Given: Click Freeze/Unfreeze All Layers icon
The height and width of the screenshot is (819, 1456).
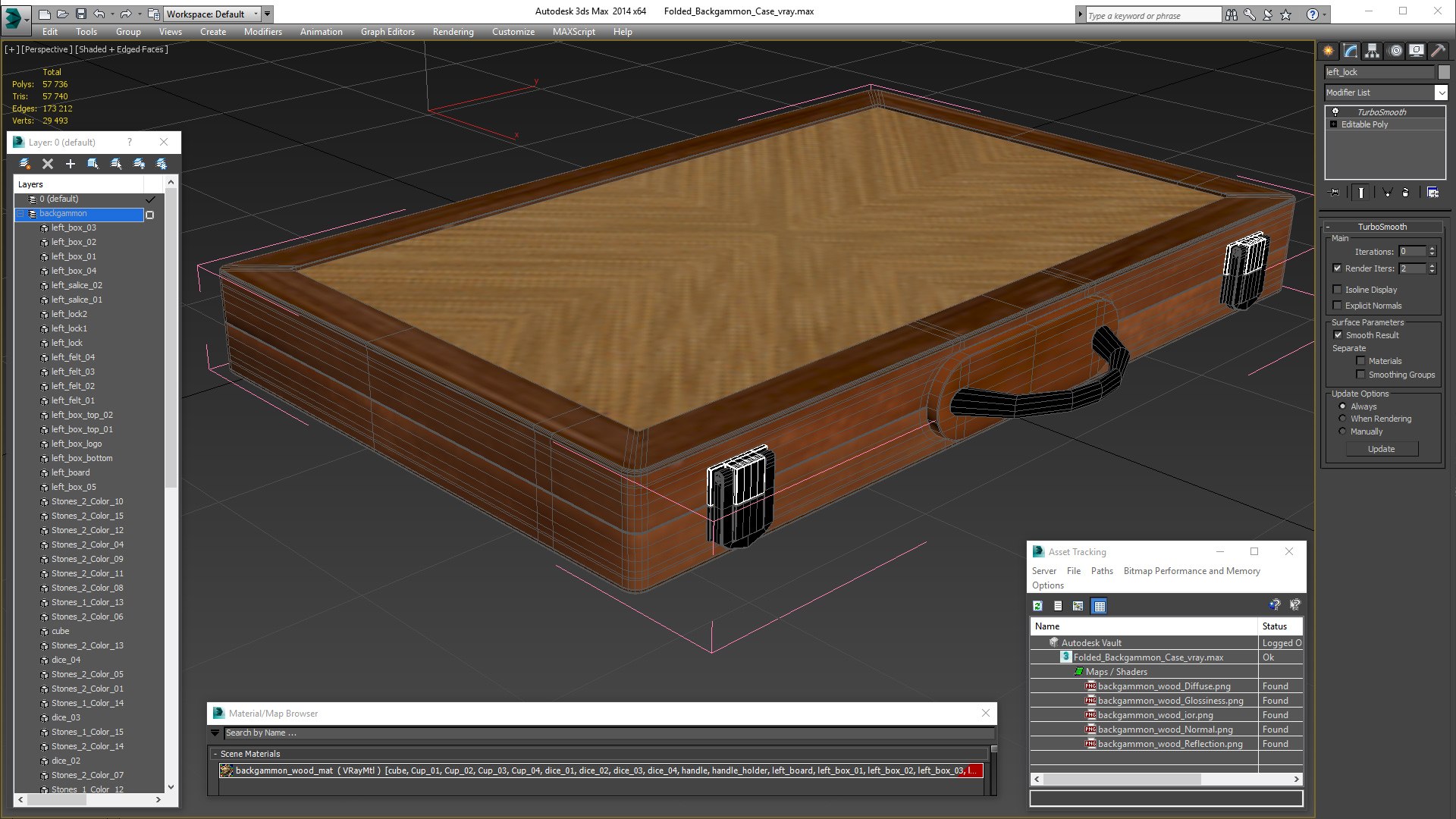Looking at the screenshot, I should (162, 164).
